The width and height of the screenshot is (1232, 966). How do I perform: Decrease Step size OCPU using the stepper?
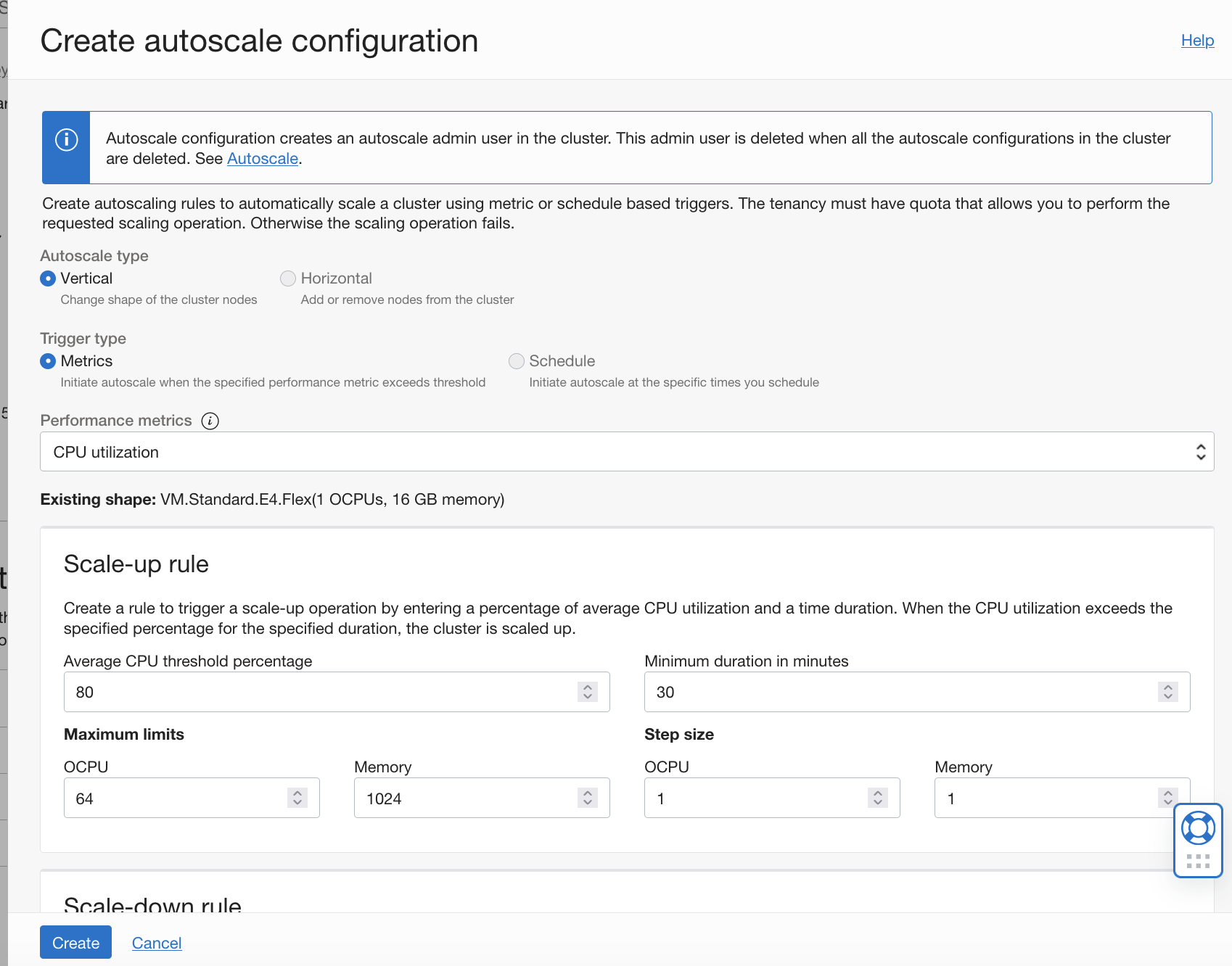point(877,802)
